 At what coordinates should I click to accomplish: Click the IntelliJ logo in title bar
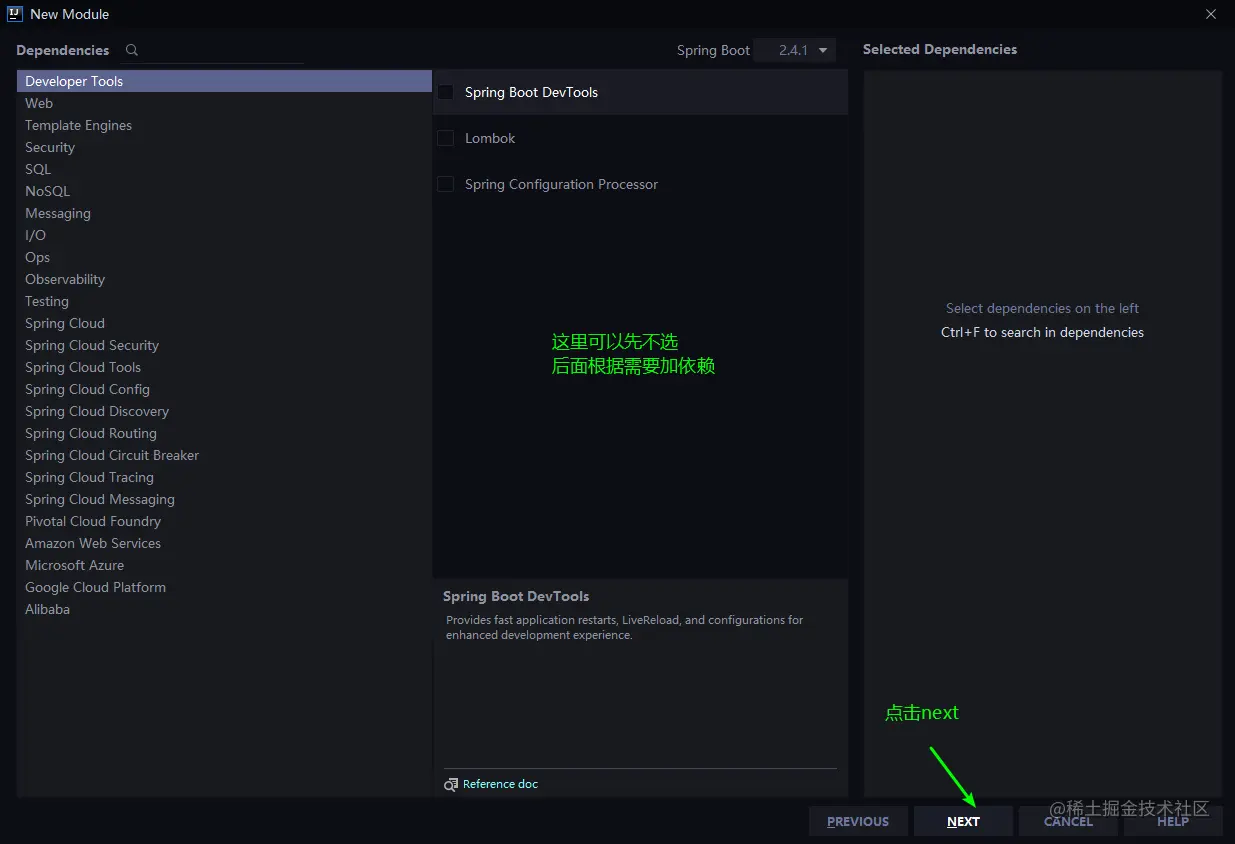15,14
